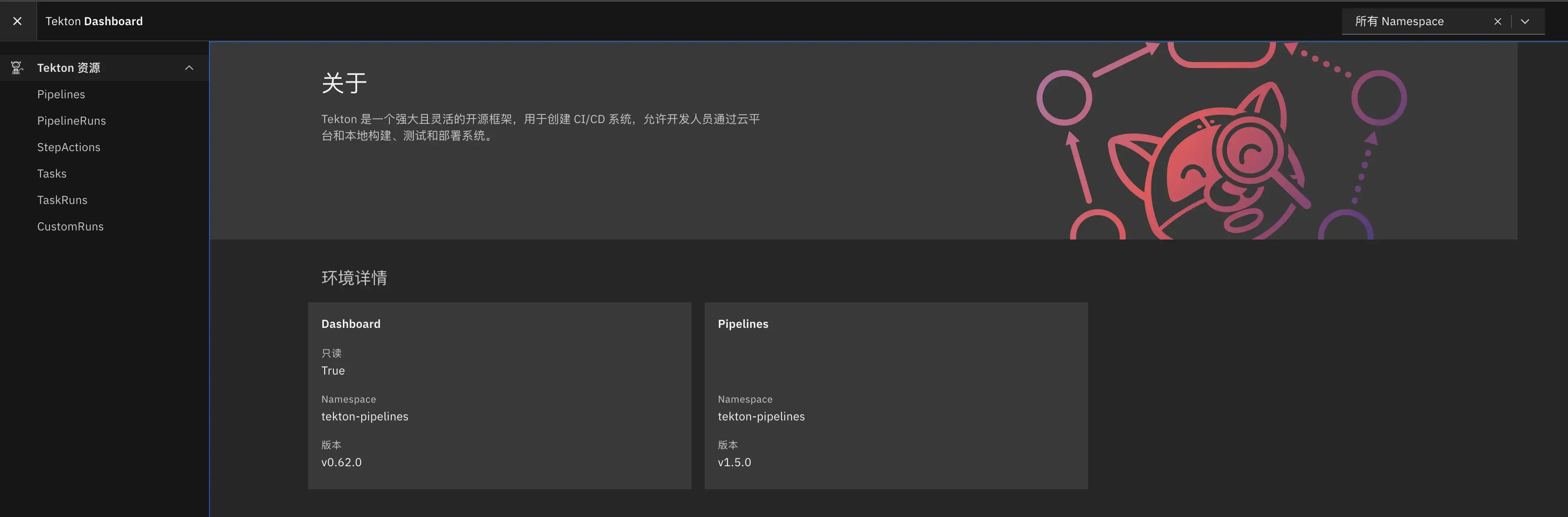Open CustomRuns from the sidebar
Viewport: 1568px width, 517px height.
click(x=70, y=226)
